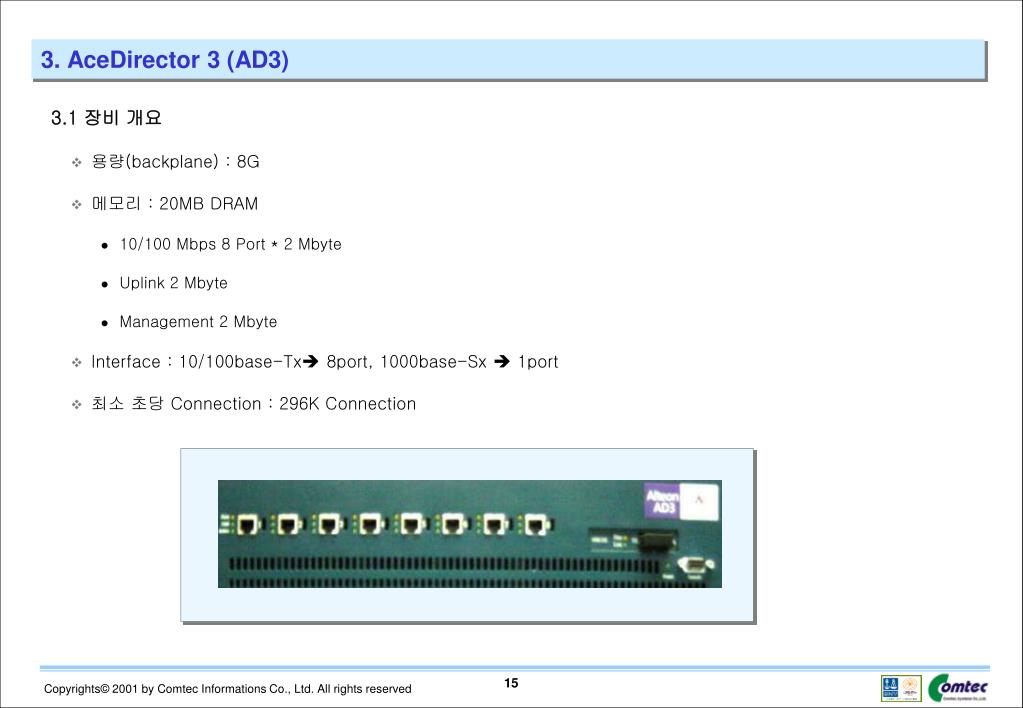
Task: Click the line "메모리 : 20MB DRAM"
Action: coord(174,204)
